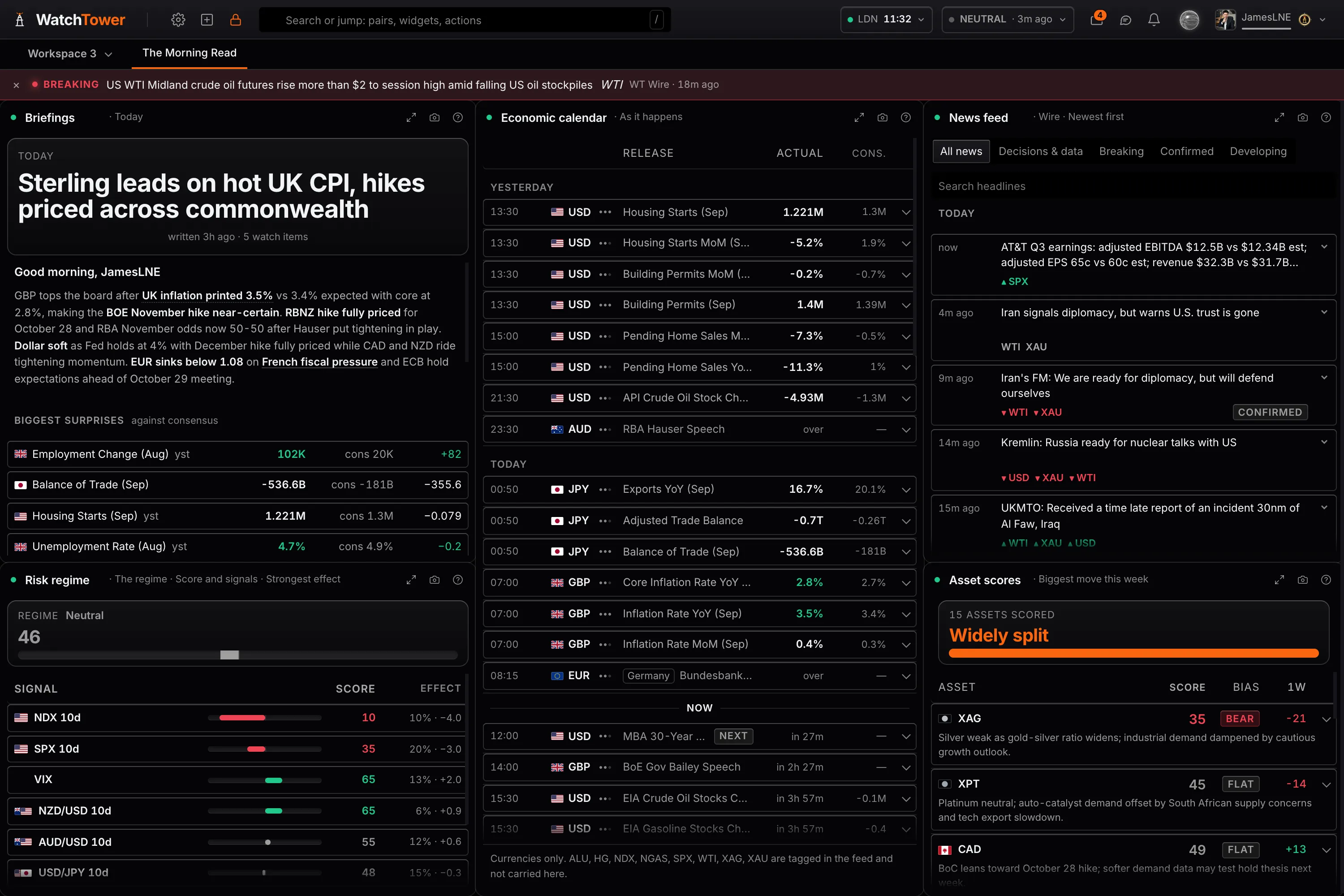The width and height of the screenshot is (1344, 896).
Task: Expand the Briefings panel to fullscreen
Action: click(411, 118)
